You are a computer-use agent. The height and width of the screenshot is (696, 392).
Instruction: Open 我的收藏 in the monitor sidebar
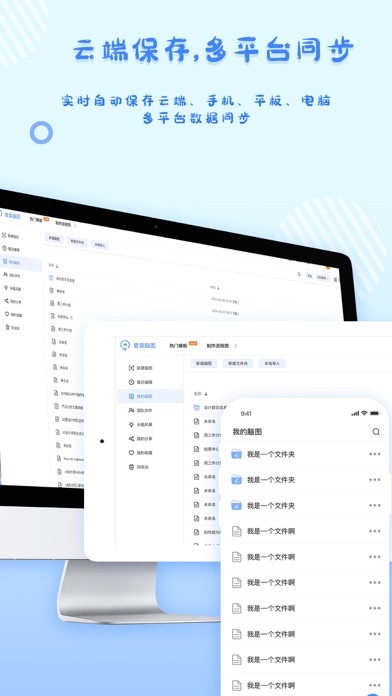coord(13,315)
